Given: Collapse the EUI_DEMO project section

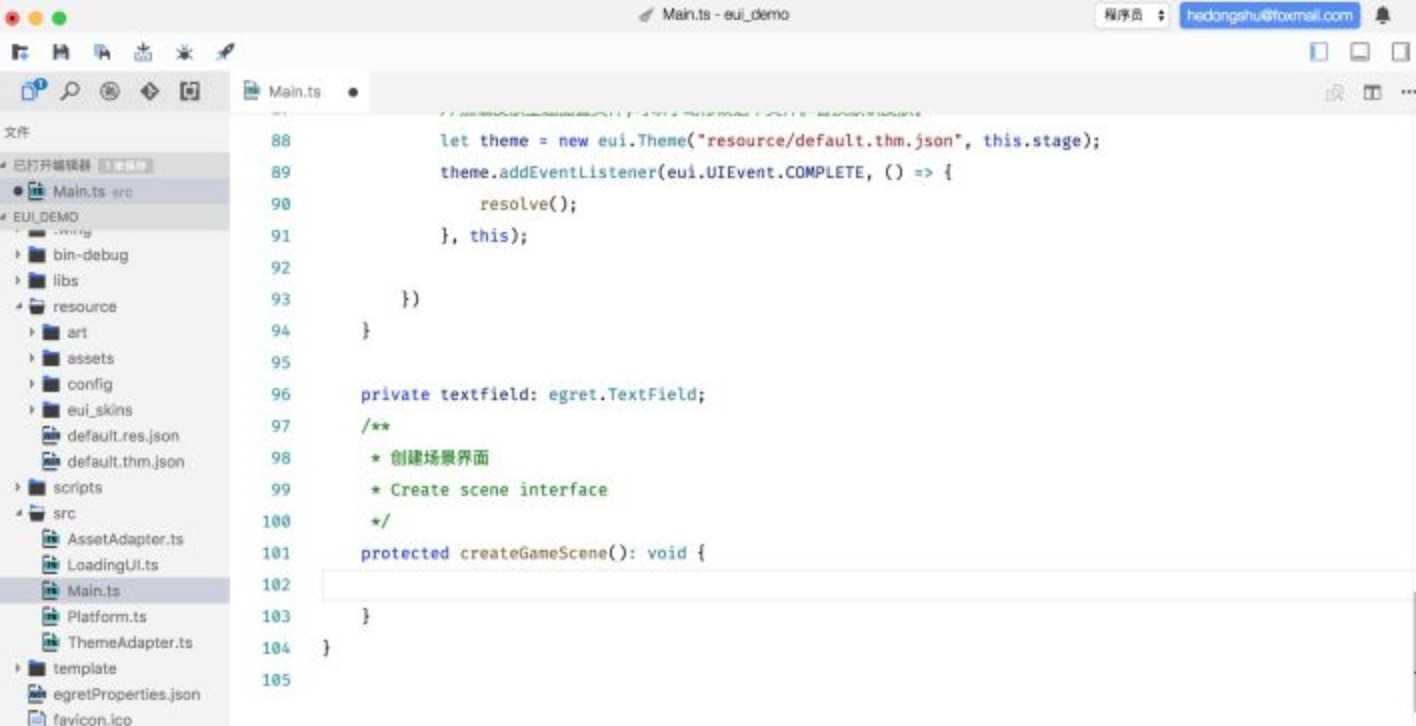Looking at the screenshot, I should tap(5, 217).
